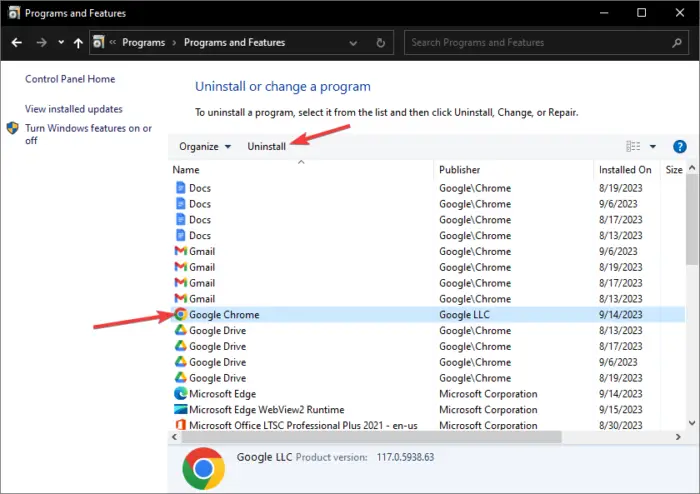The height and width of the screenshot is (494, 700).
Task: Select the Google Chrome name entry
Action: point(224,315)
